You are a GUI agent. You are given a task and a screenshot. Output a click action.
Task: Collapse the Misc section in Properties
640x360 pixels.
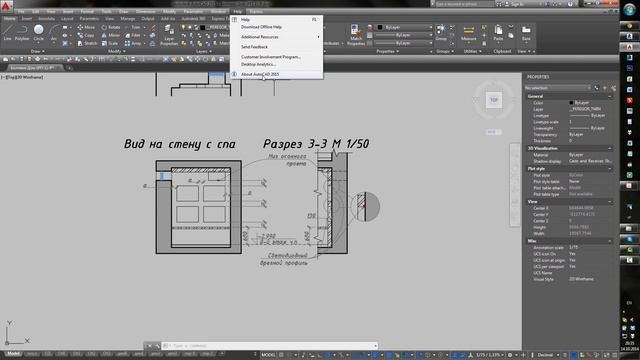pyautogui.click(x=610, y=241)
